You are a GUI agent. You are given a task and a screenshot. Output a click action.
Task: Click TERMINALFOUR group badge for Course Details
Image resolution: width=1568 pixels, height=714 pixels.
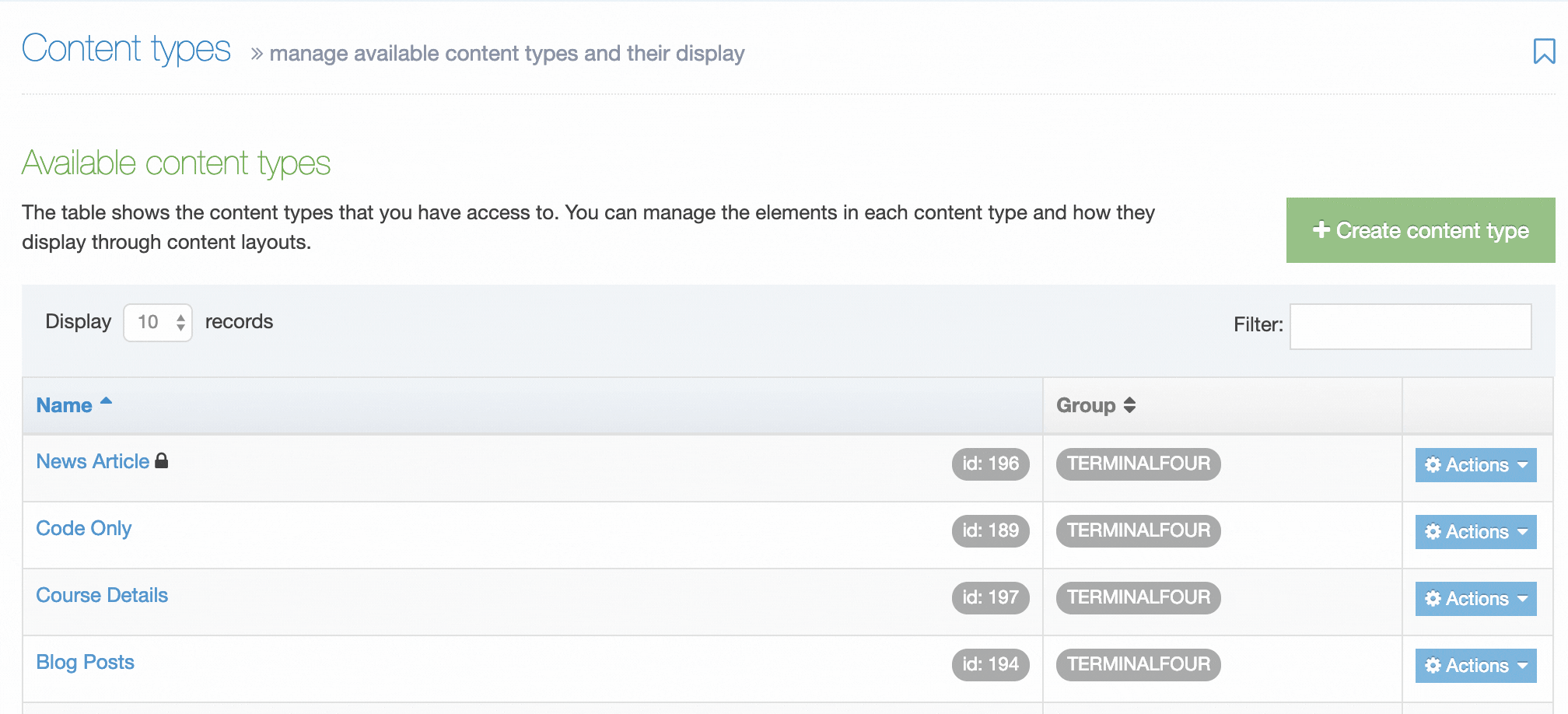[1138, 598]
